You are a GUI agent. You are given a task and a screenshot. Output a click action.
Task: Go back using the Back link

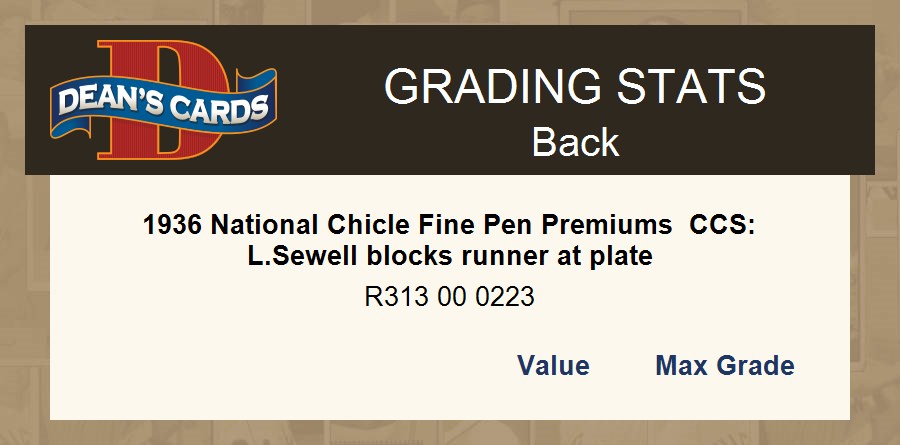[575, 142]
